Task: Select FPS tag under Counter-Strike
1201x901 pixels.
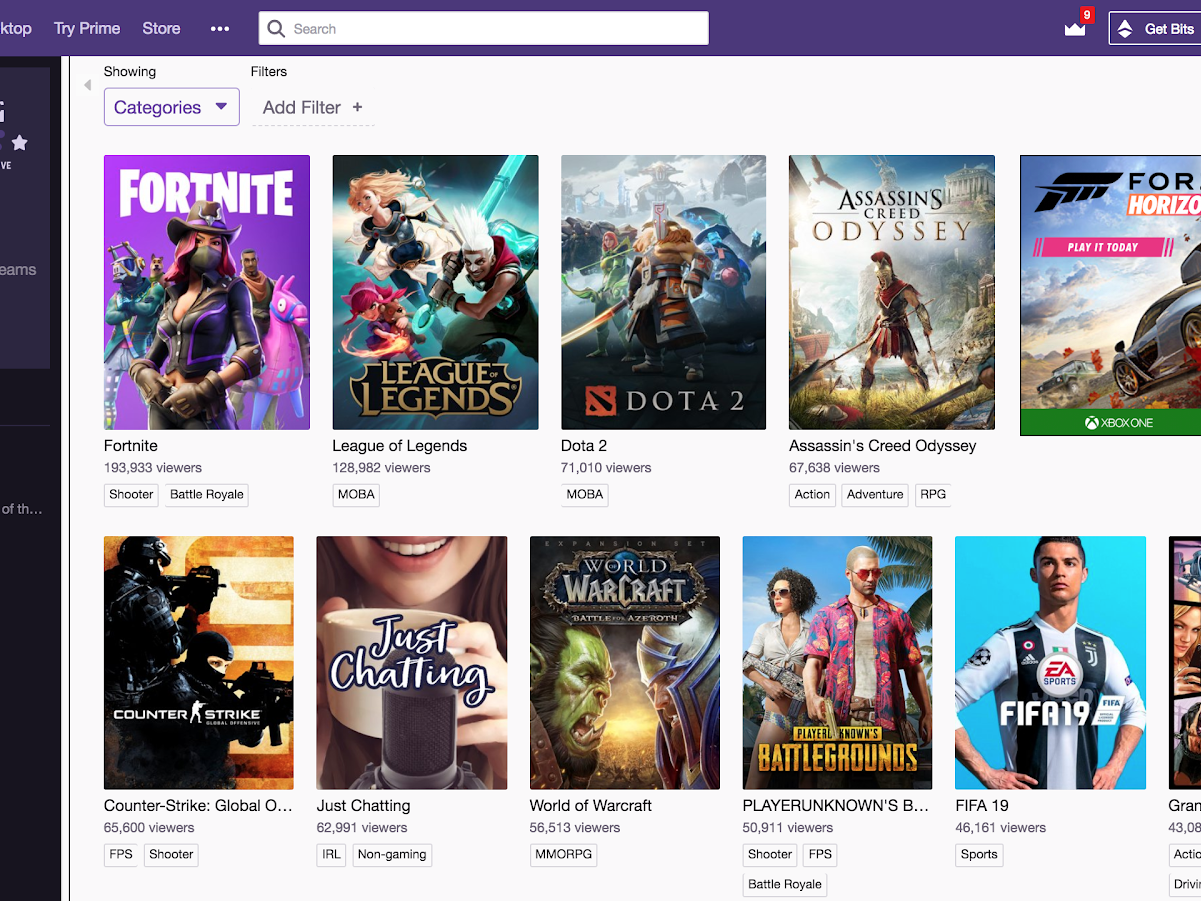Action: 121,855
